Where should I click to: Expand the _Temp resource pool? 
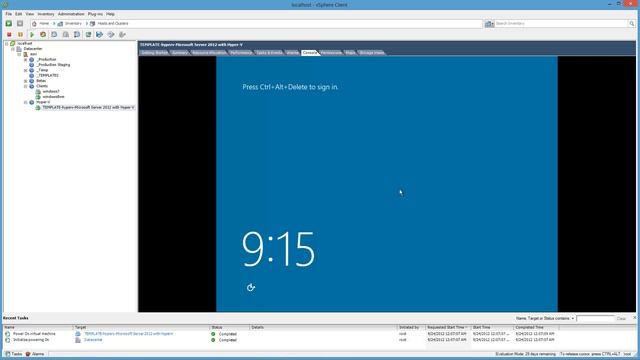click(x=26, y=70)
